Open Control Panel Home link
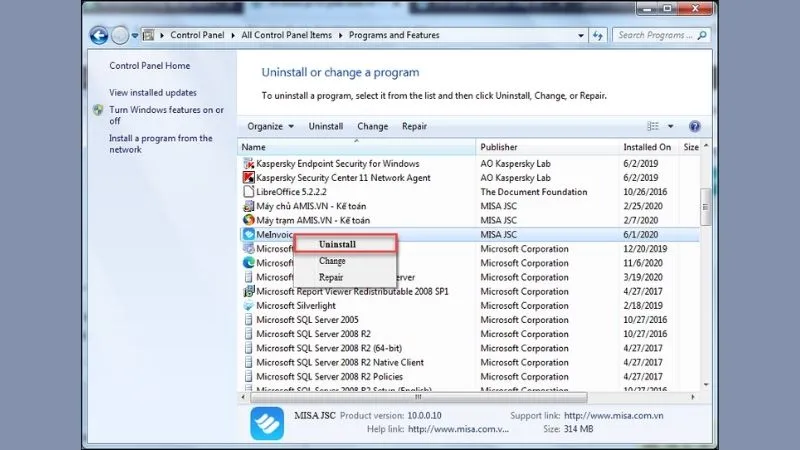Viewport: 800px width, 450px height. click(149, 66)
